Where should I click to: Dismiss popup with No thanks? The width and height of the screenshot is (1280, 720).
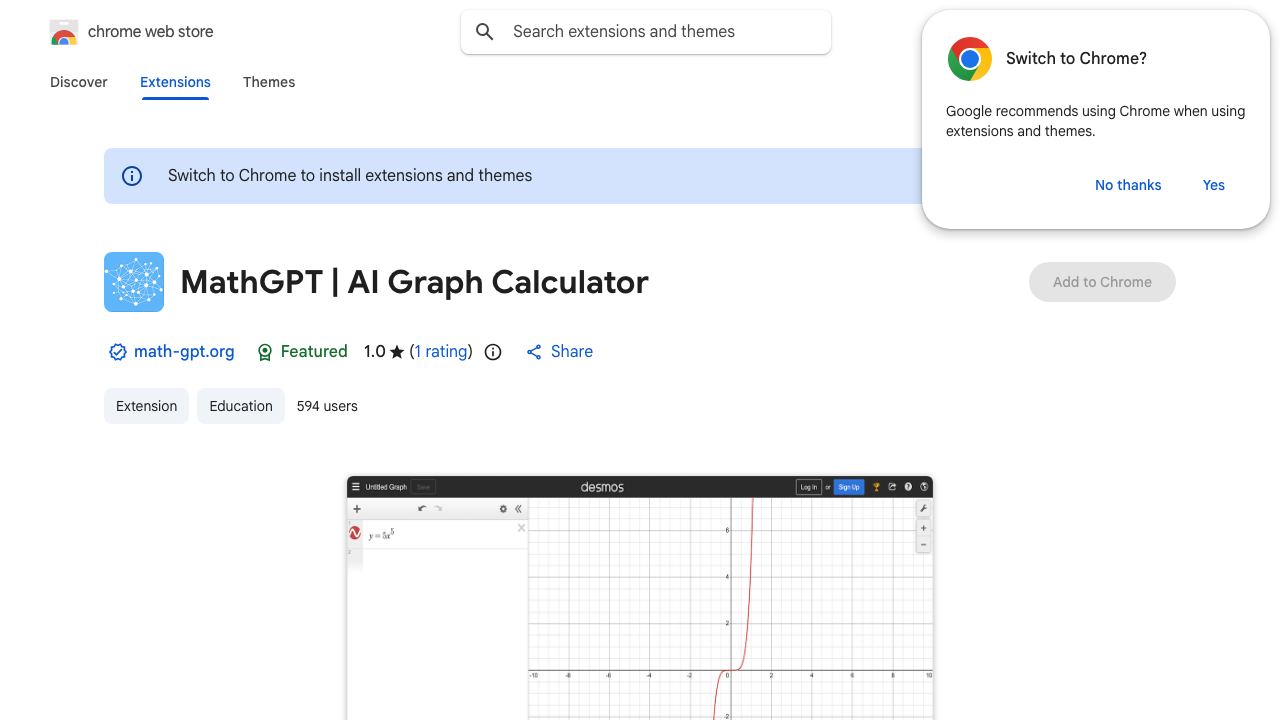(x=1128, y=185)
